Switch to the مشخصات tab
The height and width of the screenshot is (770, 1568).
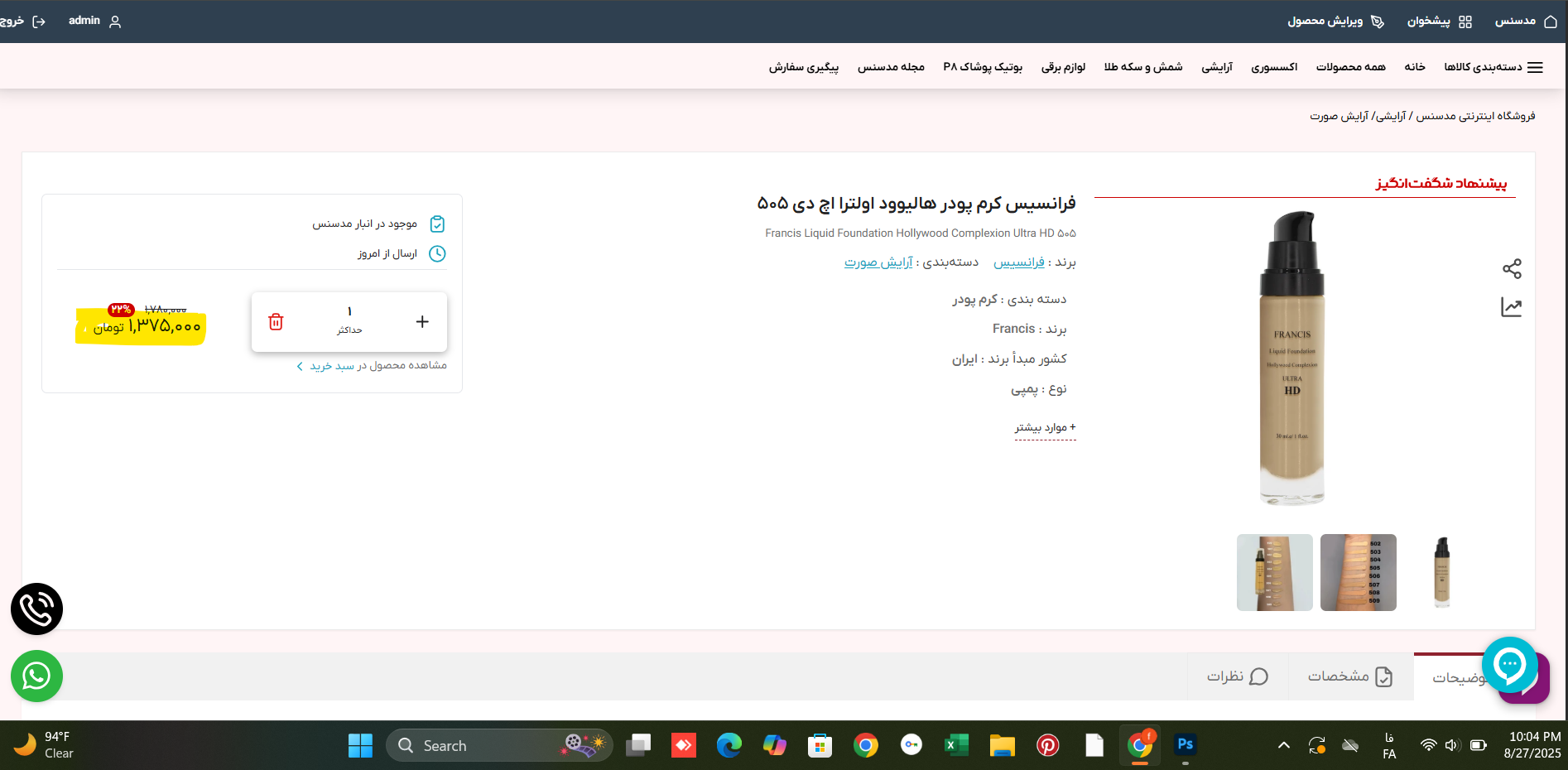tap(1349, 676)
